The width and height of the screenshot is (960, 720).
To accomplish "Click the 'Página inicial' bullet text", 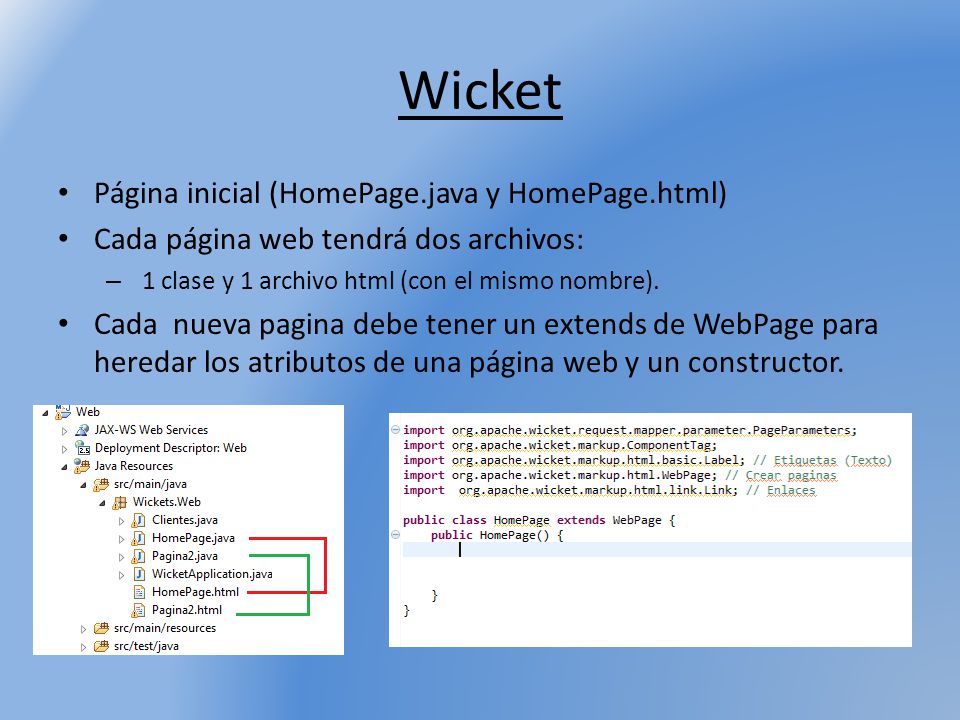I will pos(410,193).
